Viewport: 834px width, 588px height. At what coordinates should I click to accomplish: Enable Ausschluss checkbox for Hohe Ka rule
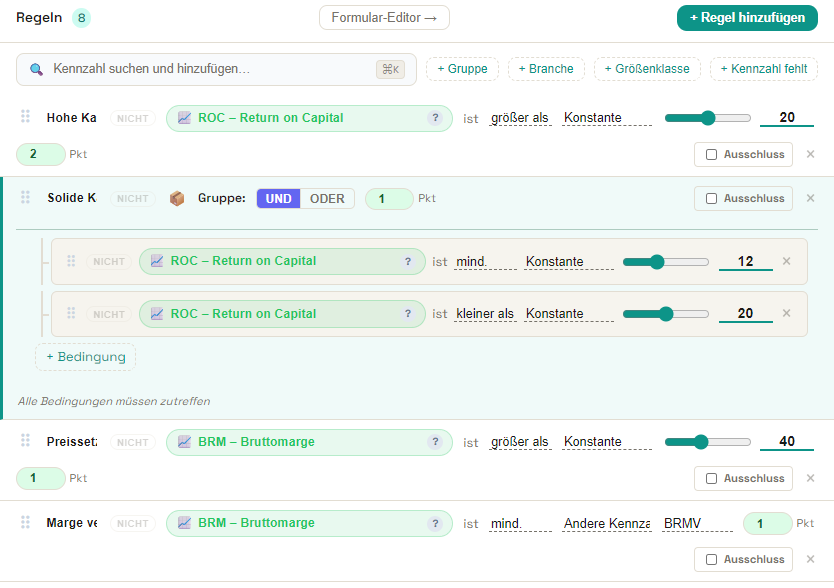click(x=711, y=154)
